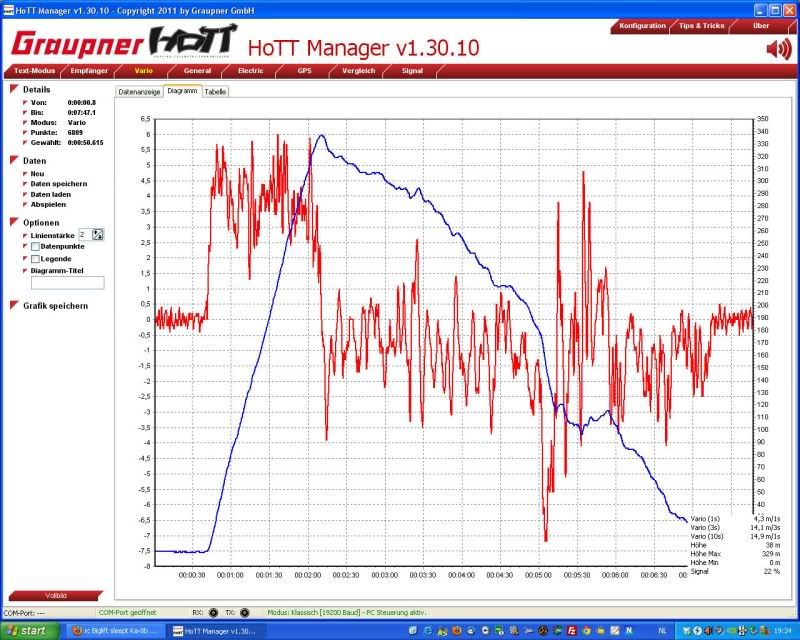Enable the Datenpunkte checkbox

[x=35, y=247]
